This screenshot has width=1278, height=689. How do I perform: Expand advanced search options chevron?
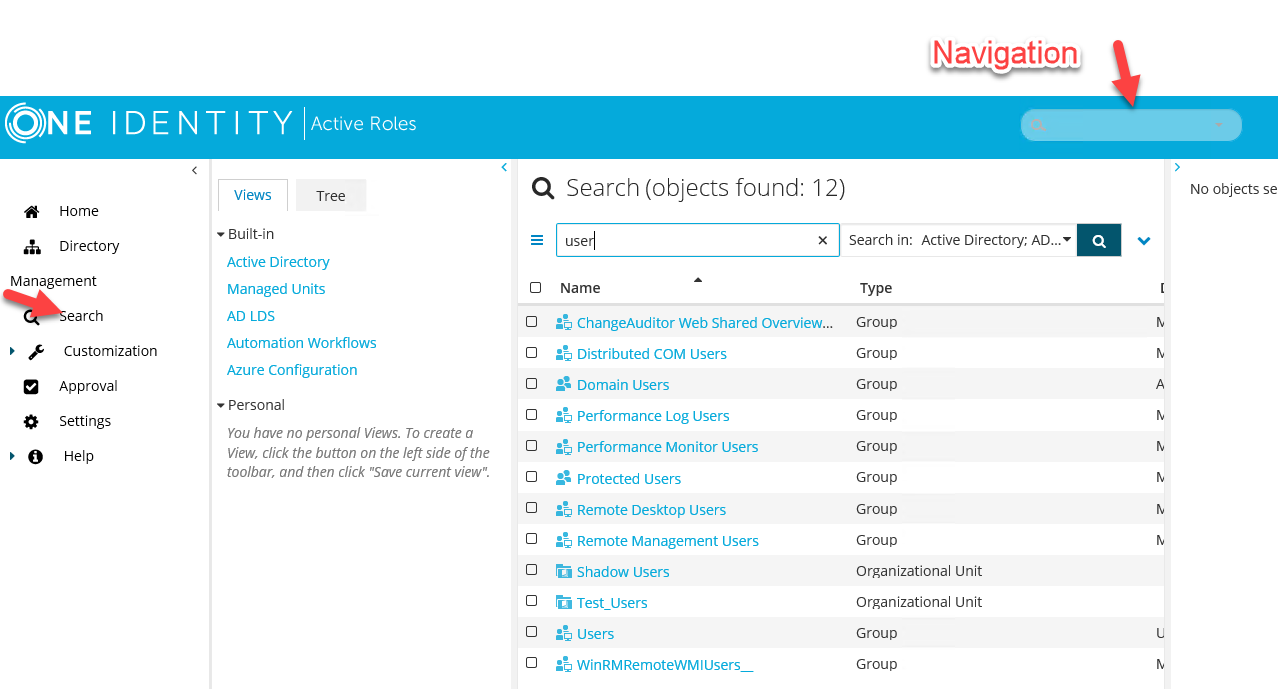tap(1144, 241)
